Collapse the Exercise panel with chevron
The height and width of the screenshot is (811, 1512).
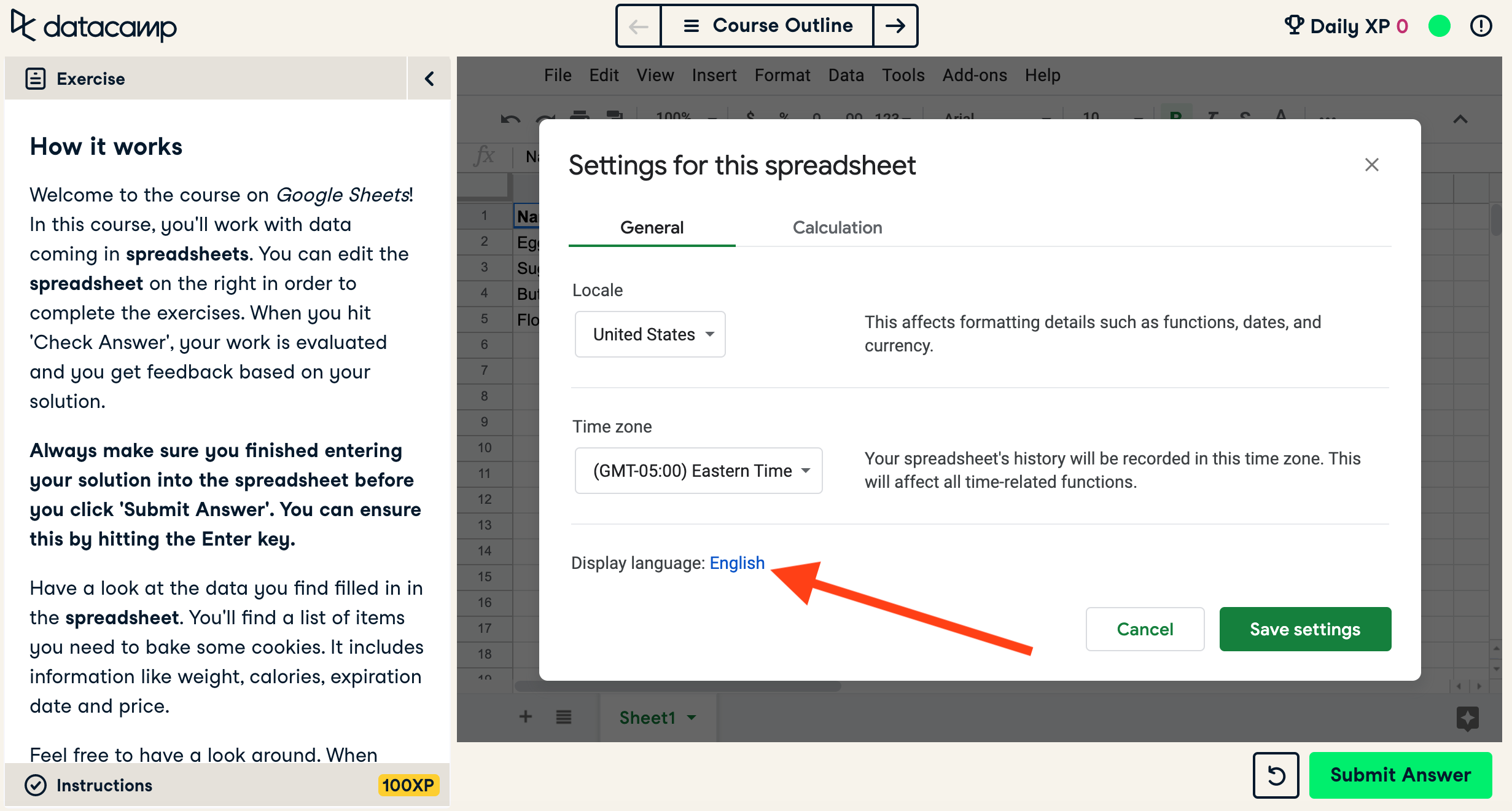pos(429,79)
